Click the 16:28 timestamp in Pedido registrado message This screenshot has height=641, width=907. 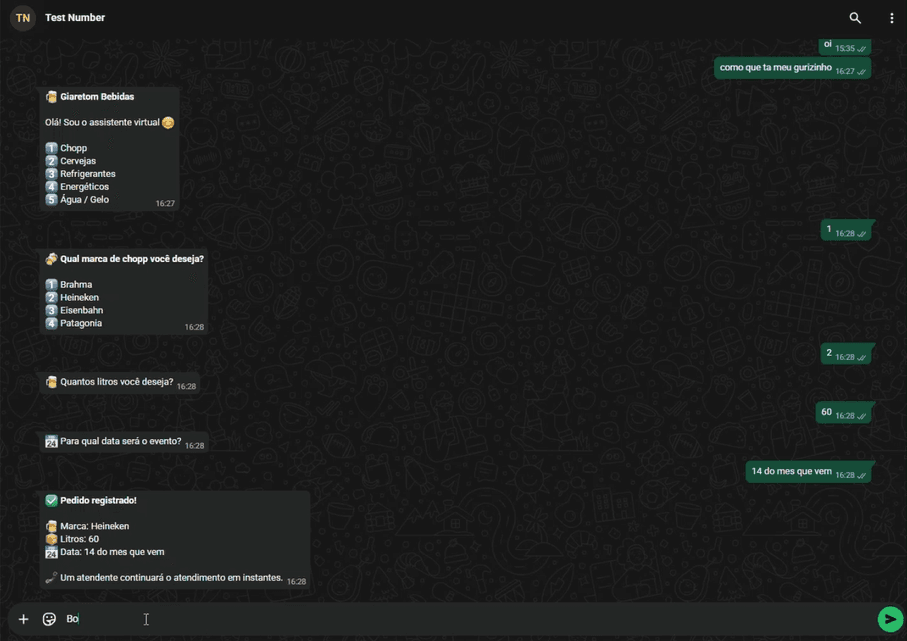coord(296,581)
